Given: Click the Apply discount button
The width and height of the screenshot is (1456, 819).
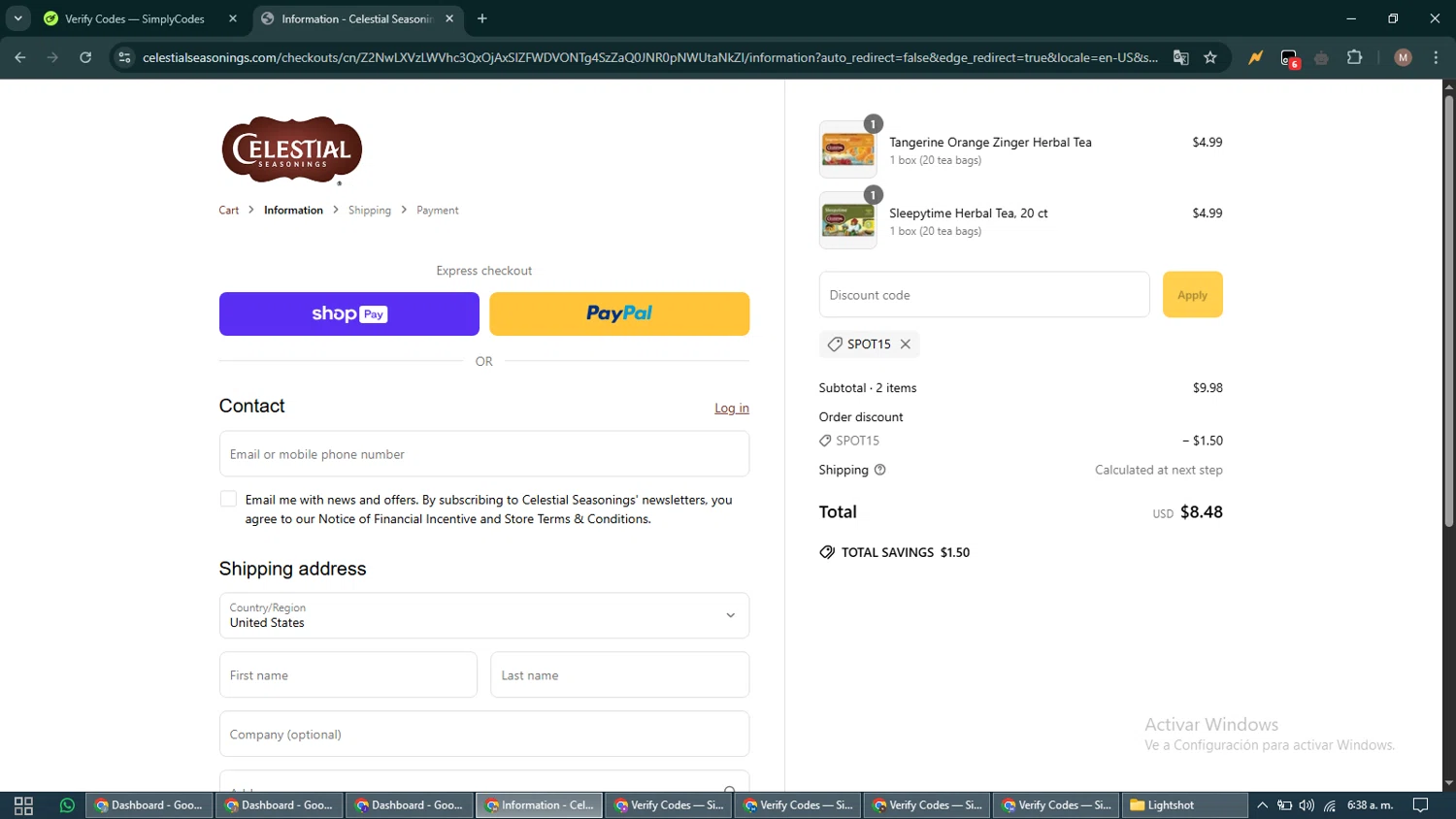Looking at the screenshot, I should tap(1193, 295).
